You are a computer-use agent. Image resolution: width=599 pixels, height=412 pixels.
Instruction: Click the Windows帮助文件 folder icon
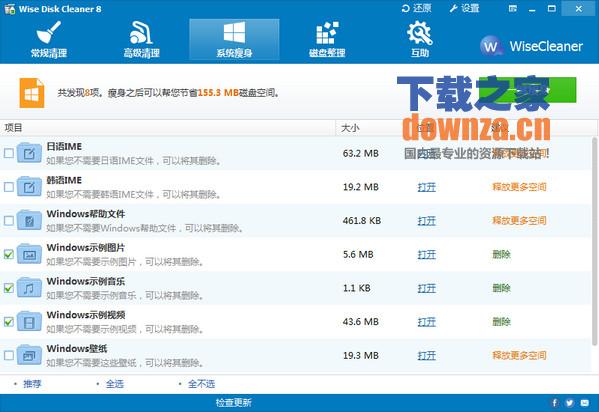tap(29, 220)
